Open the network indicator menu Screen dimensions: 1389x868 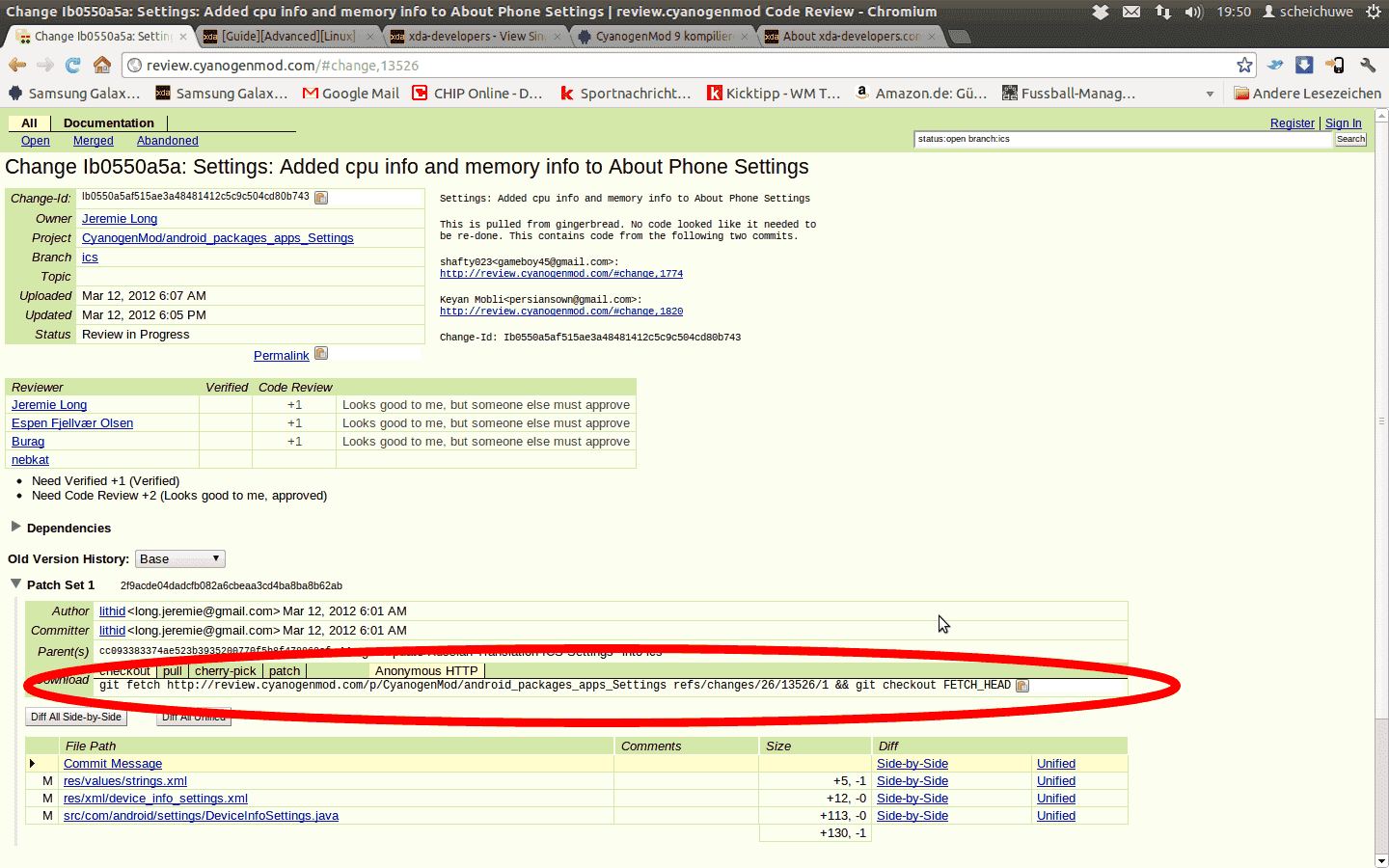point(1162,12)
